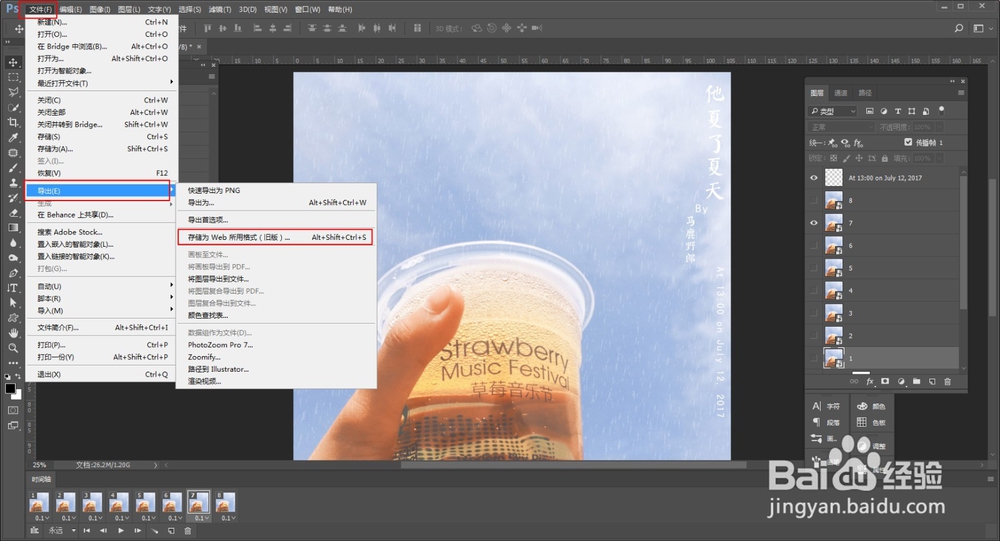
Task: Open the 滤镜(T) menu
Action: (220, 9)
